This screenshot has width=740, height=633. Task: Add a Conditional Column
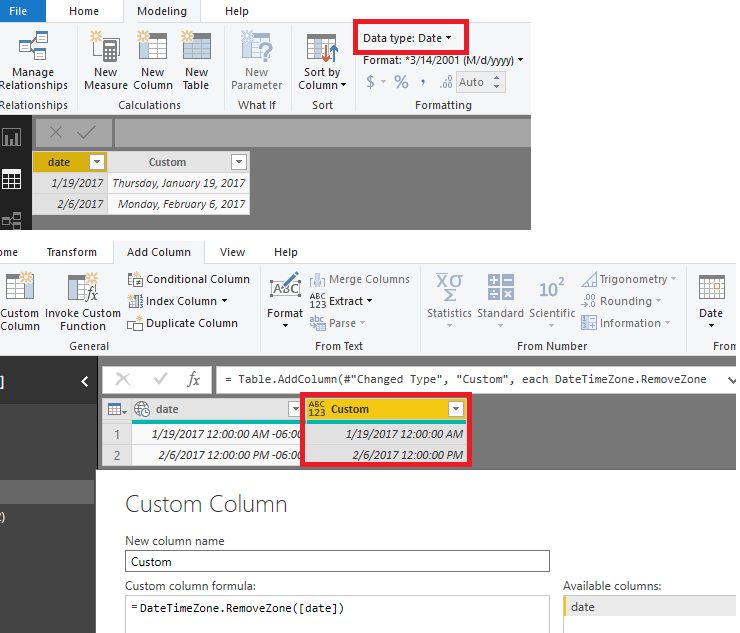pyautogui.click(x=188, y=279)
